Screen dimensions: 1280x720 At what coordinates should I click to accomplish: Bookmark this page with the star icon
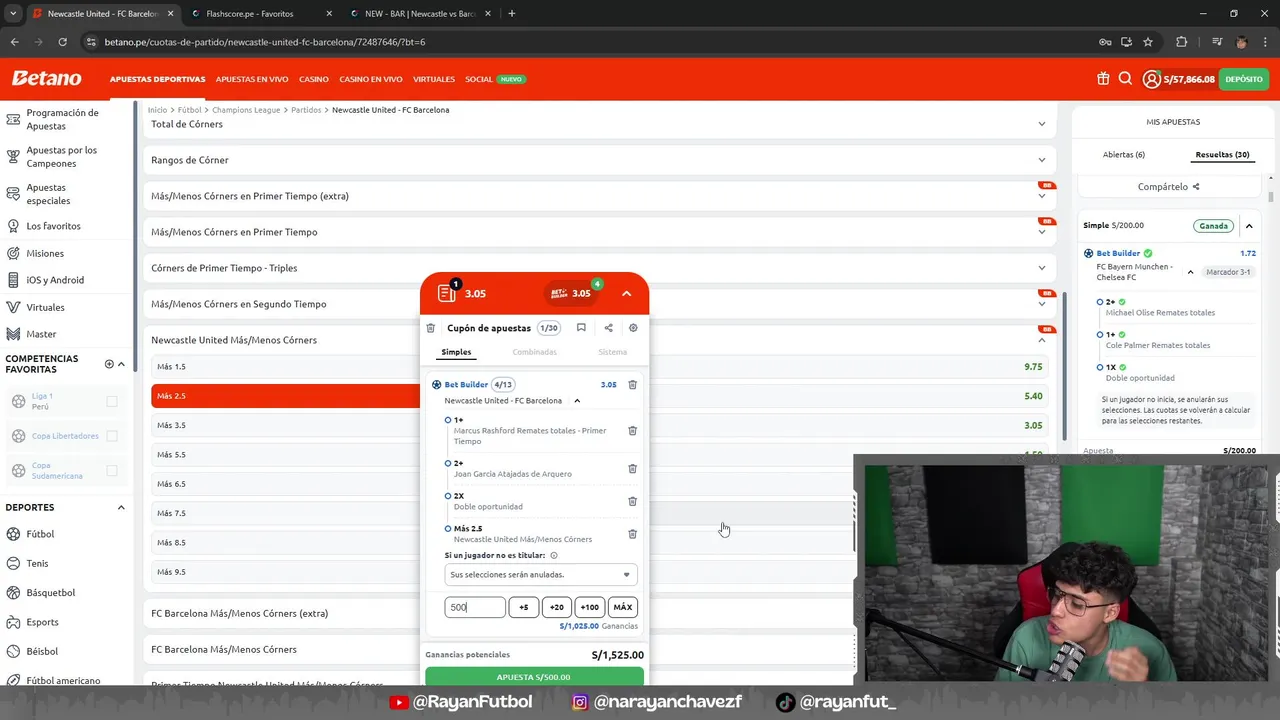tap(1148, 42)
